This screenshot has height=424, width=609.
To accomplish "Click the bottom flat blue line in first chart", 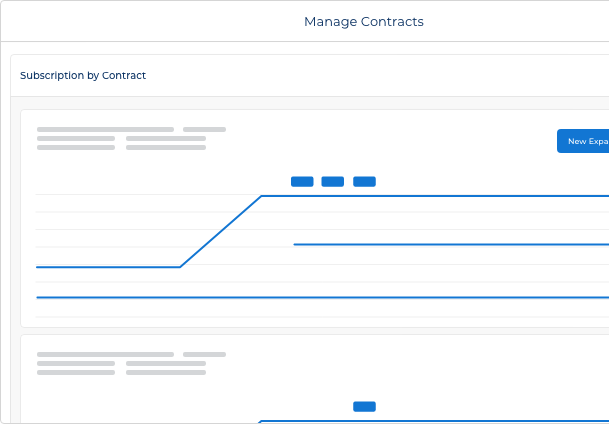I will [x=320, y=297].
